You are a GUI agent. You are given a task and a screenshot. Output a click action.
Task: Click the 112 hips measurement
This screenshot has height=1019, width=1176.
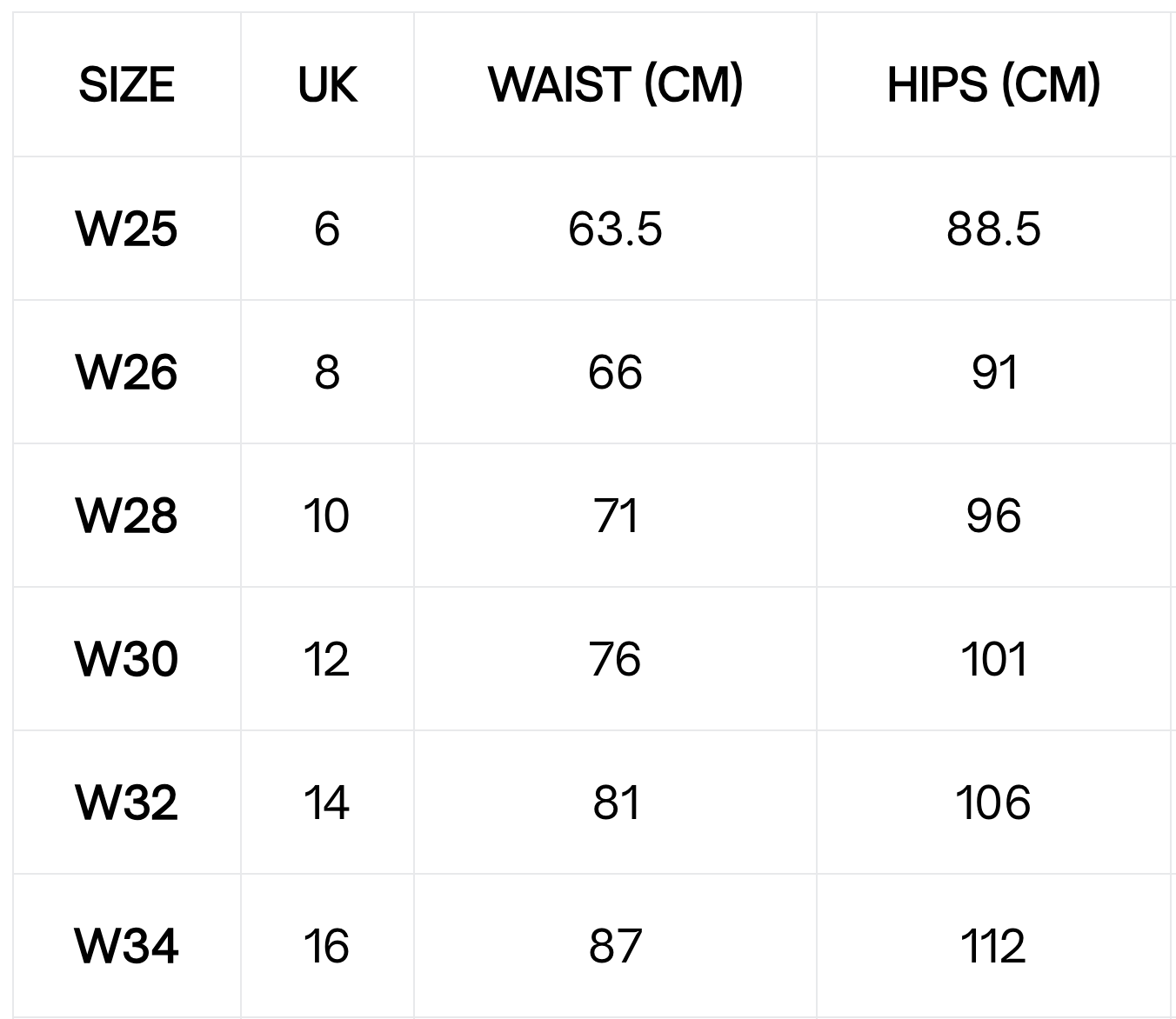click(x=993, y=946)
